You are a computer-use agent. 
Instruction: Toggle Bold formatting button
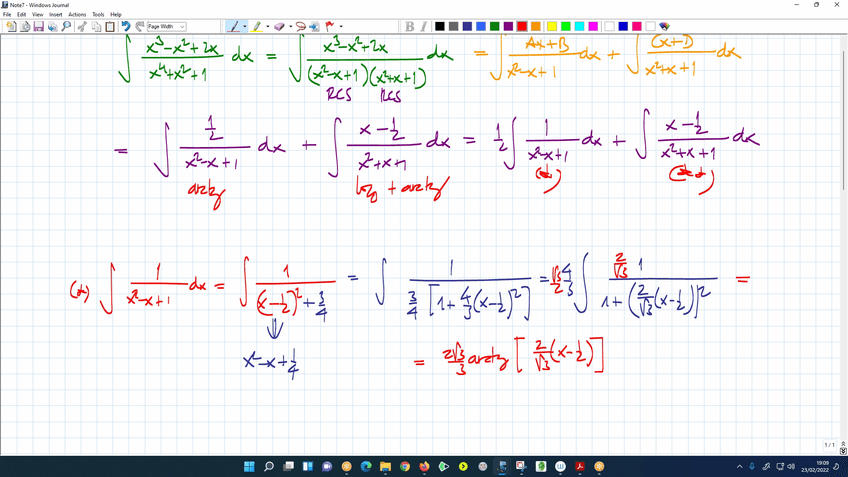pos(409,27)
